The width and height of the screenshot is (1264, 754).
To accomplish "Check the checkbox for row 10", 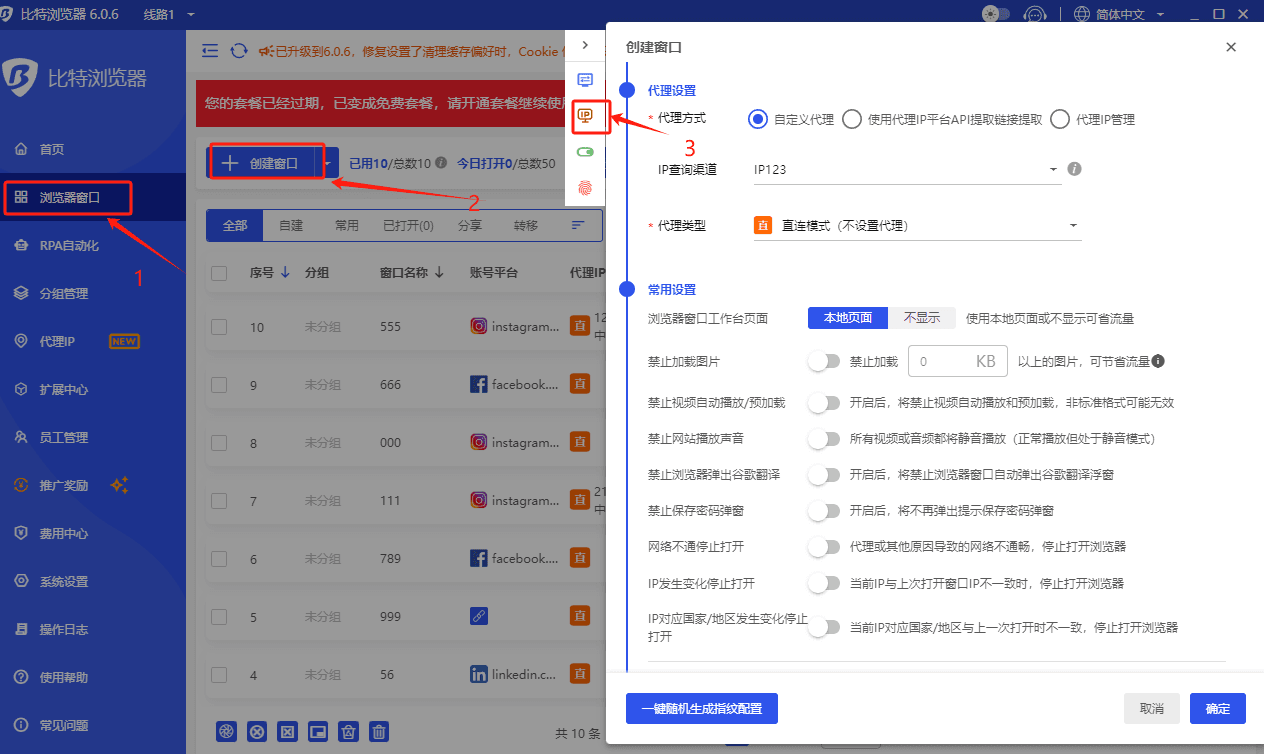I will 220,327.
